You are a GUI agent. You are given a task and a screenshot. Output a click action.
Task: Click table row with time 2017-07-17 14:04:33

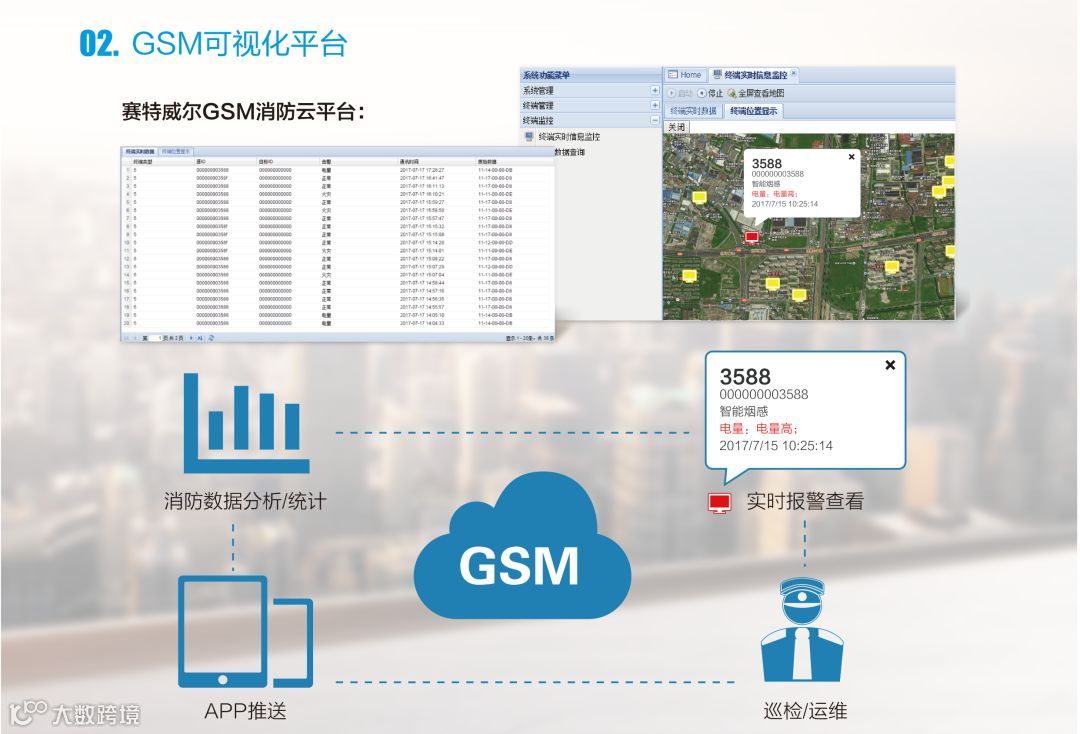338,323
